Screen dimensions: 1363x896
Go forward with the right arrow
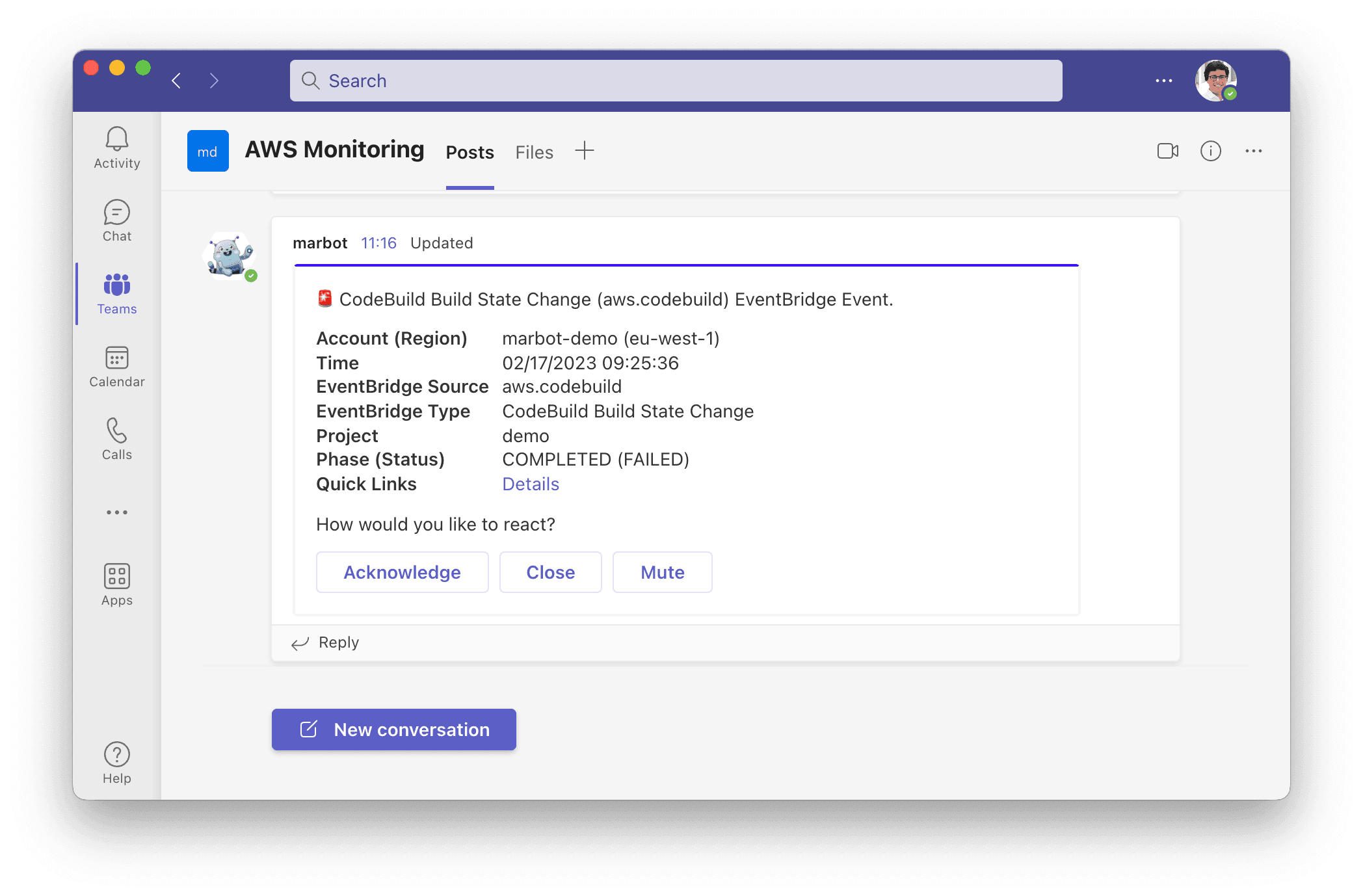pos(214,81)
